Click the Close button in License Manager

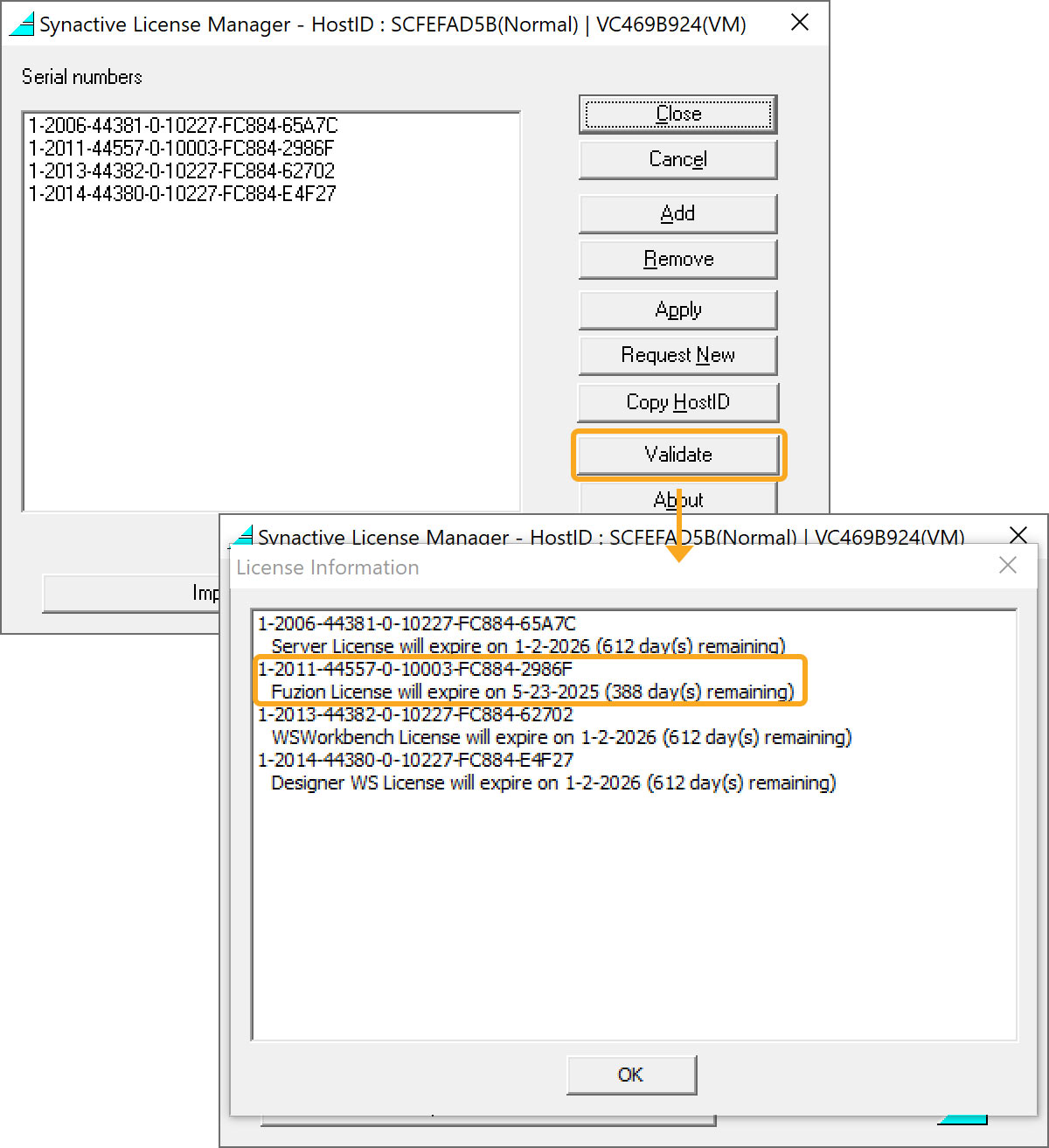tap(677, 115)
